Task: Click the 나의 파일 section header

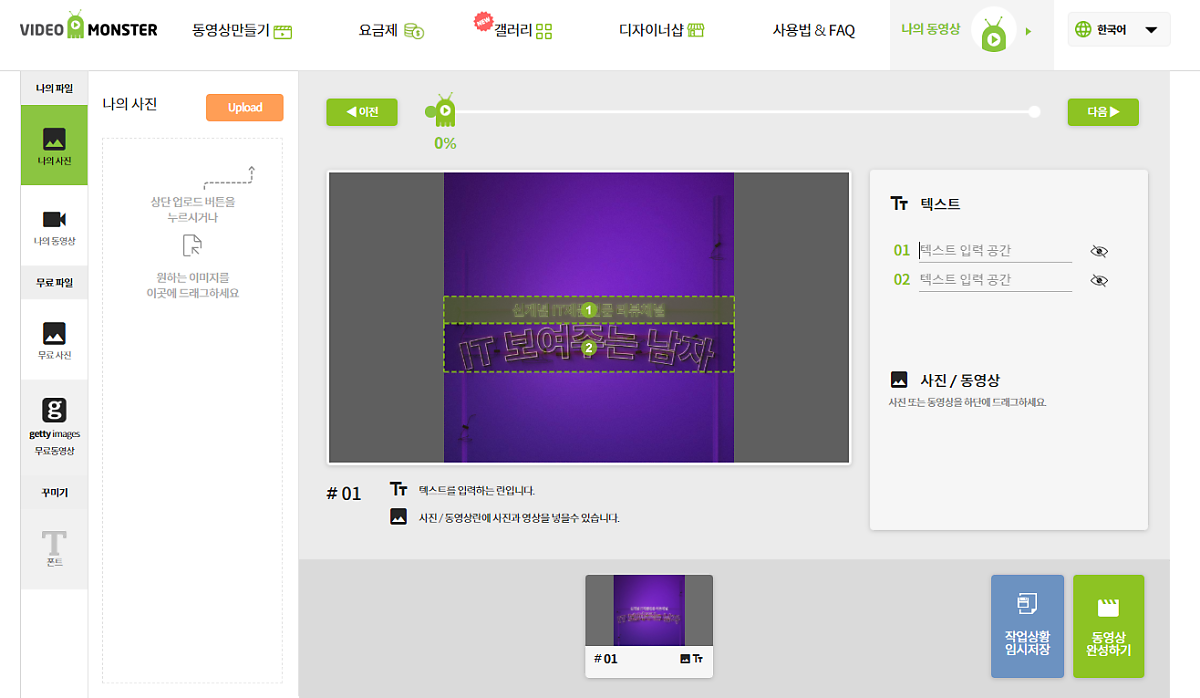Action: 54,88
